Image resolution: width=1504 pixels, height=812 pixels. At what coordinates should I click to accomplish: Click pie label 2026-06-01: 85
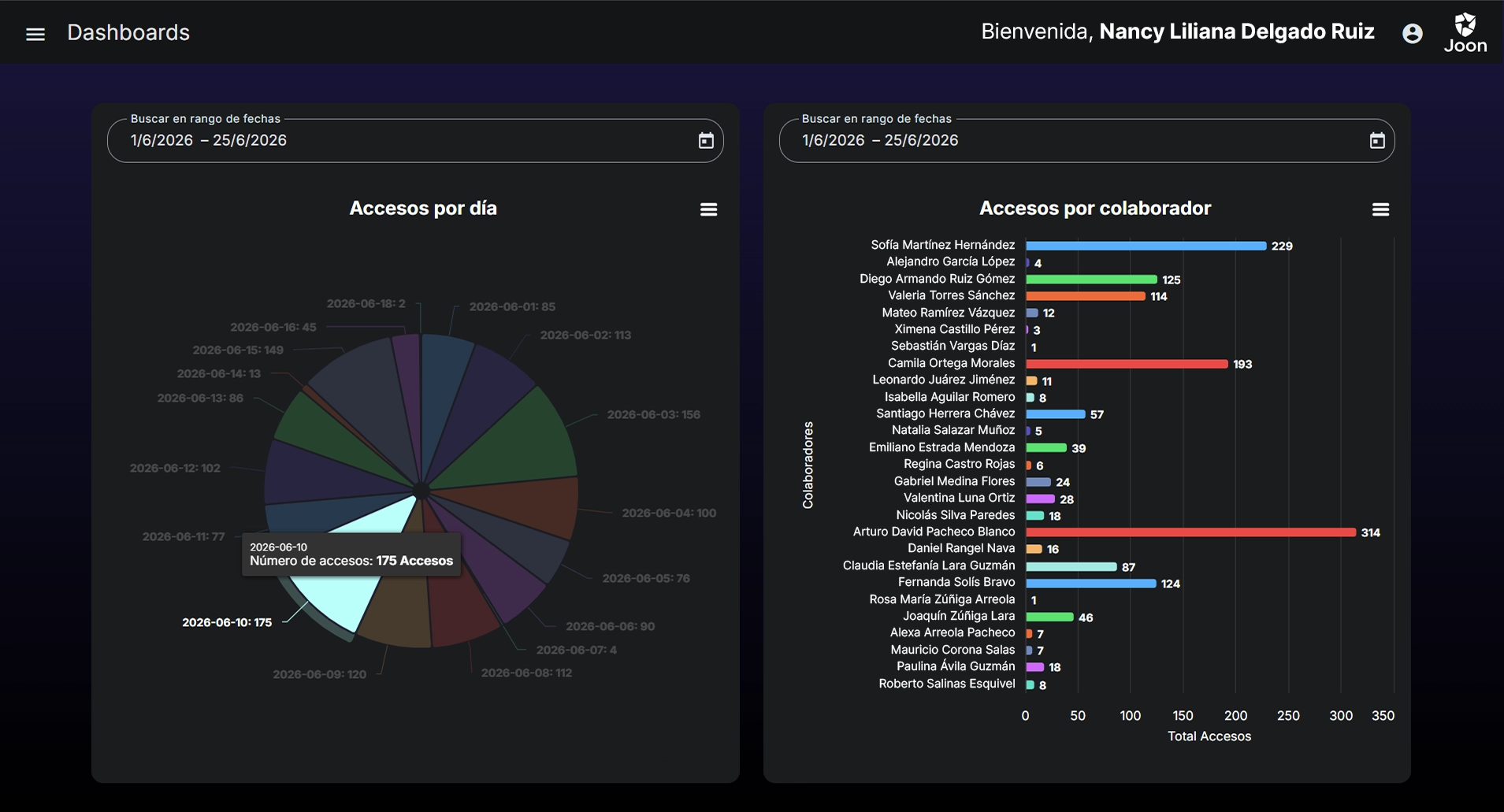coord(512,306)
